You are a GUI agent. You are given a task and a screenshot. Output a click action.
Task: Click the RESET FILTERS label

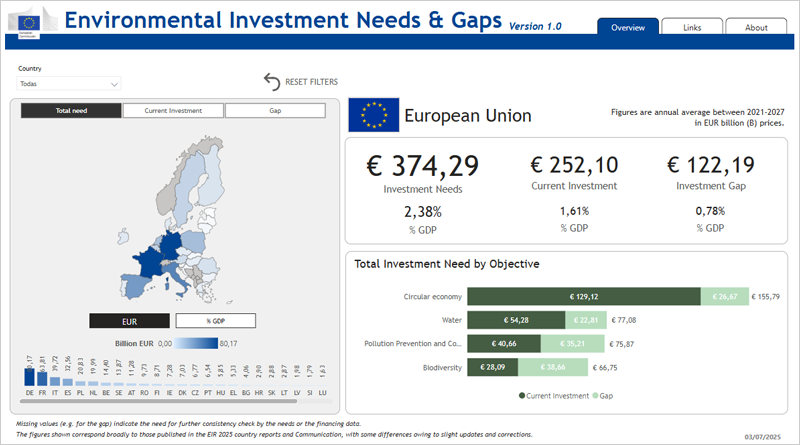311,82
